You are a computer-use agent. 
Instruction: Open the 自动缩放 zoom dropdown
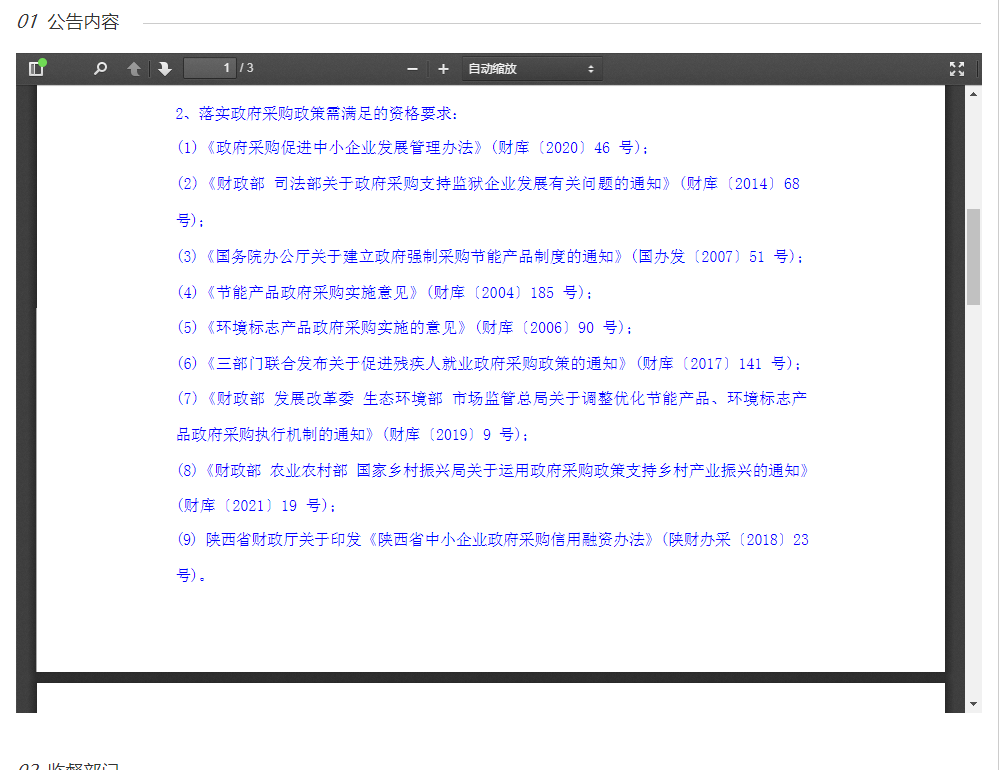click(x=531, y=69)
